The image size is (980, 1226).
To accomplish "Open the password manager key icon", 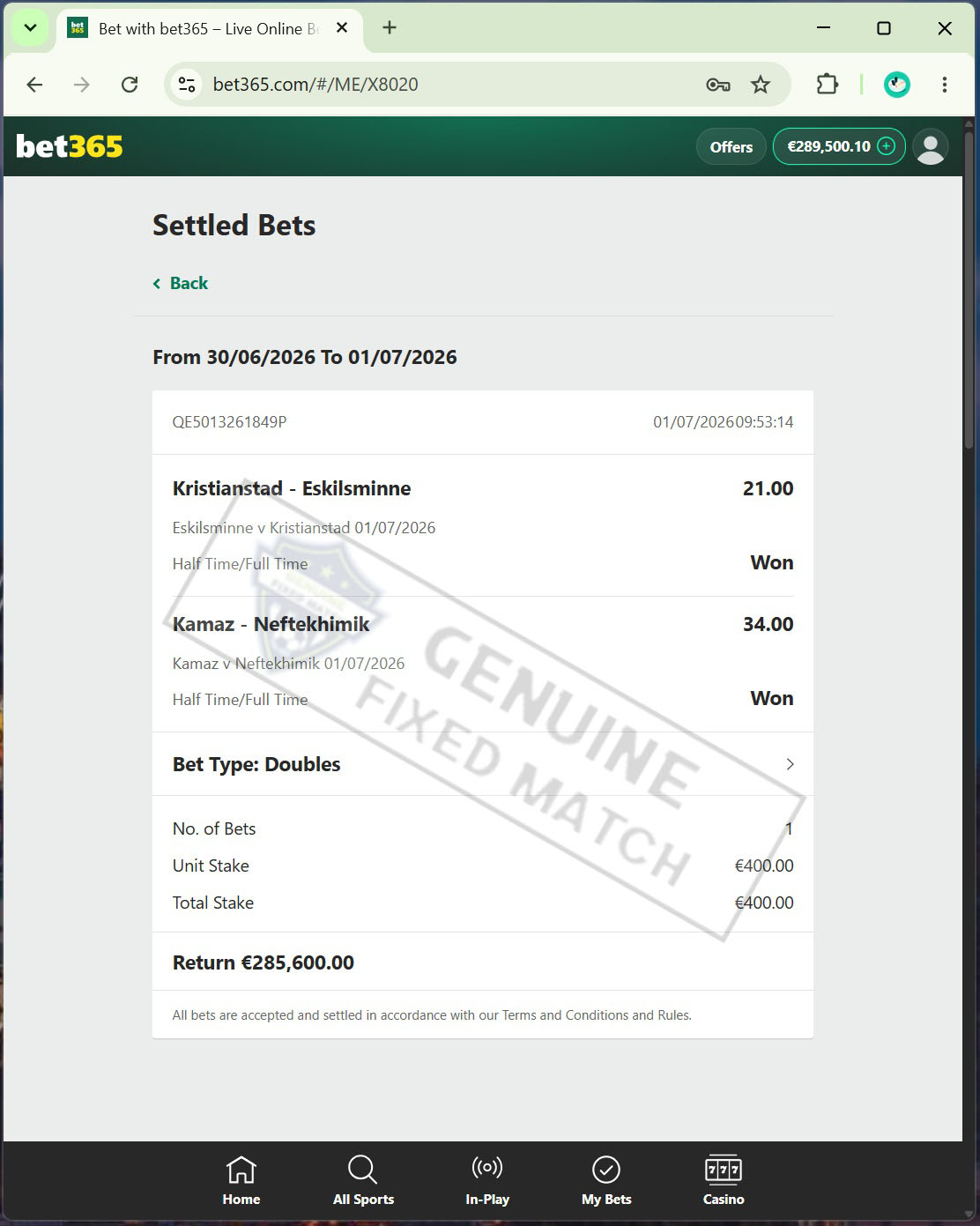I will [x=718, y=85].
